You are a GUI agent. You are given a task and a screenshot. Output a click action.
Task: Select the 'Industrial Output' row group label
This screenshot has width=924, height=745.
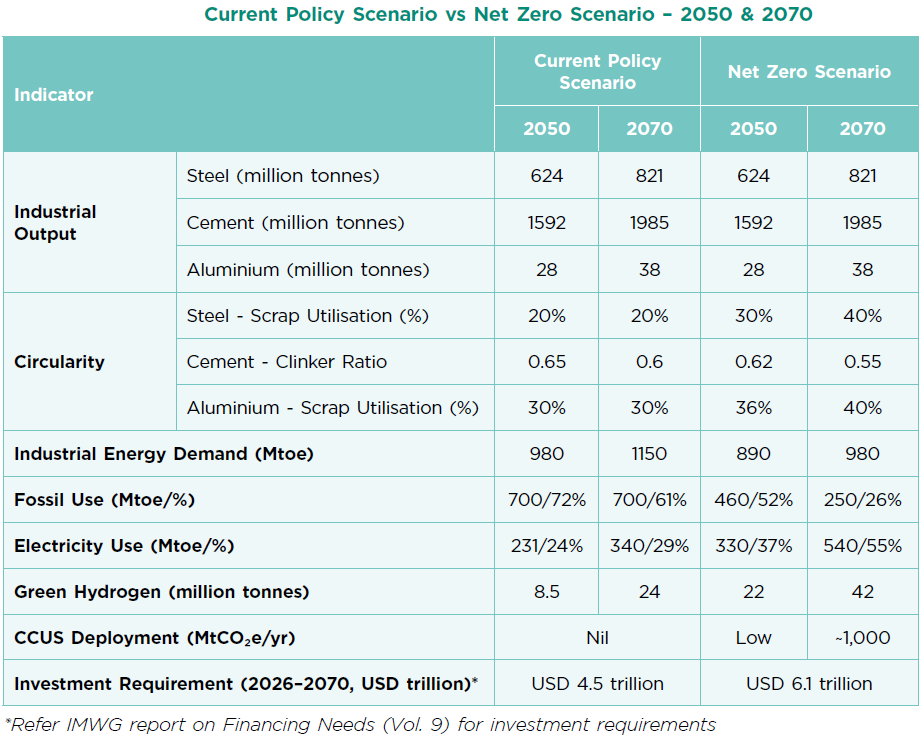(55, 223)
